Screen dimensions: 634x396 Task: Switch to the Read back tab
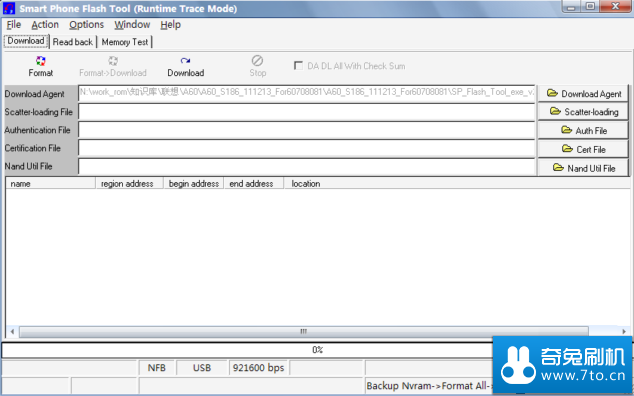[x=73, y=42]
